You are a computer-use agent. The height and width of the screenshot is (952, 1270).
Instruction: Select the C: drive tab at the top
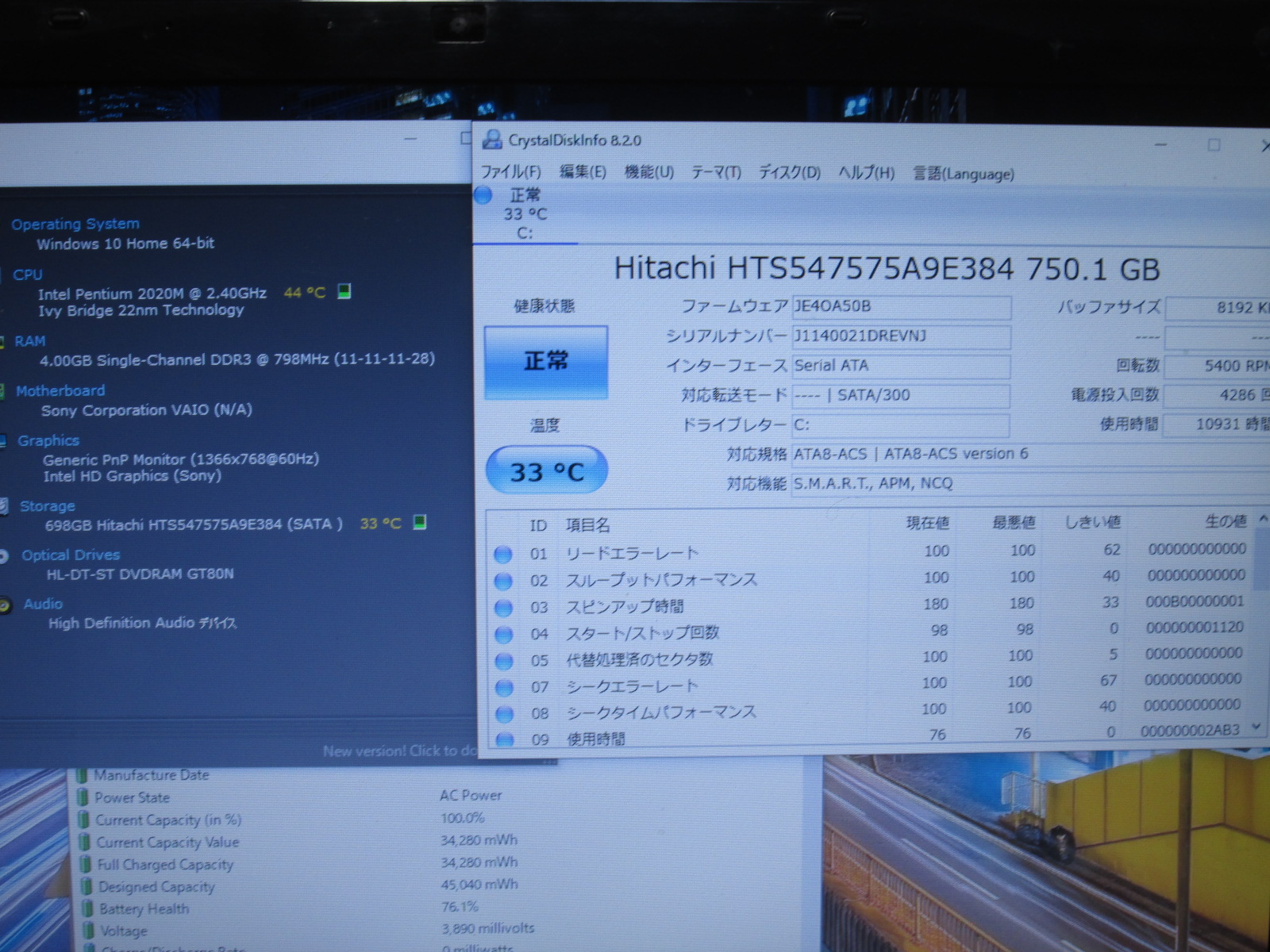pyautogui.click(x=525, y=214)
